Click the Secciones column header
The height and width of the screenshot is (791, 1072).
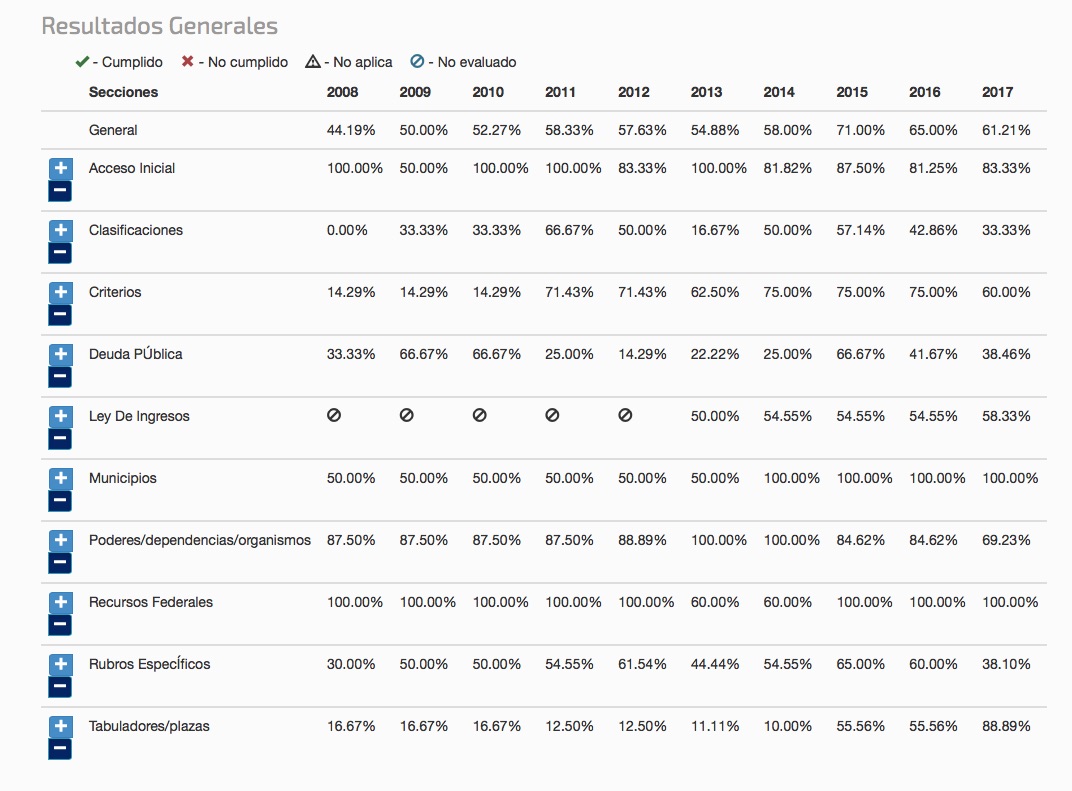pos(123,92)
